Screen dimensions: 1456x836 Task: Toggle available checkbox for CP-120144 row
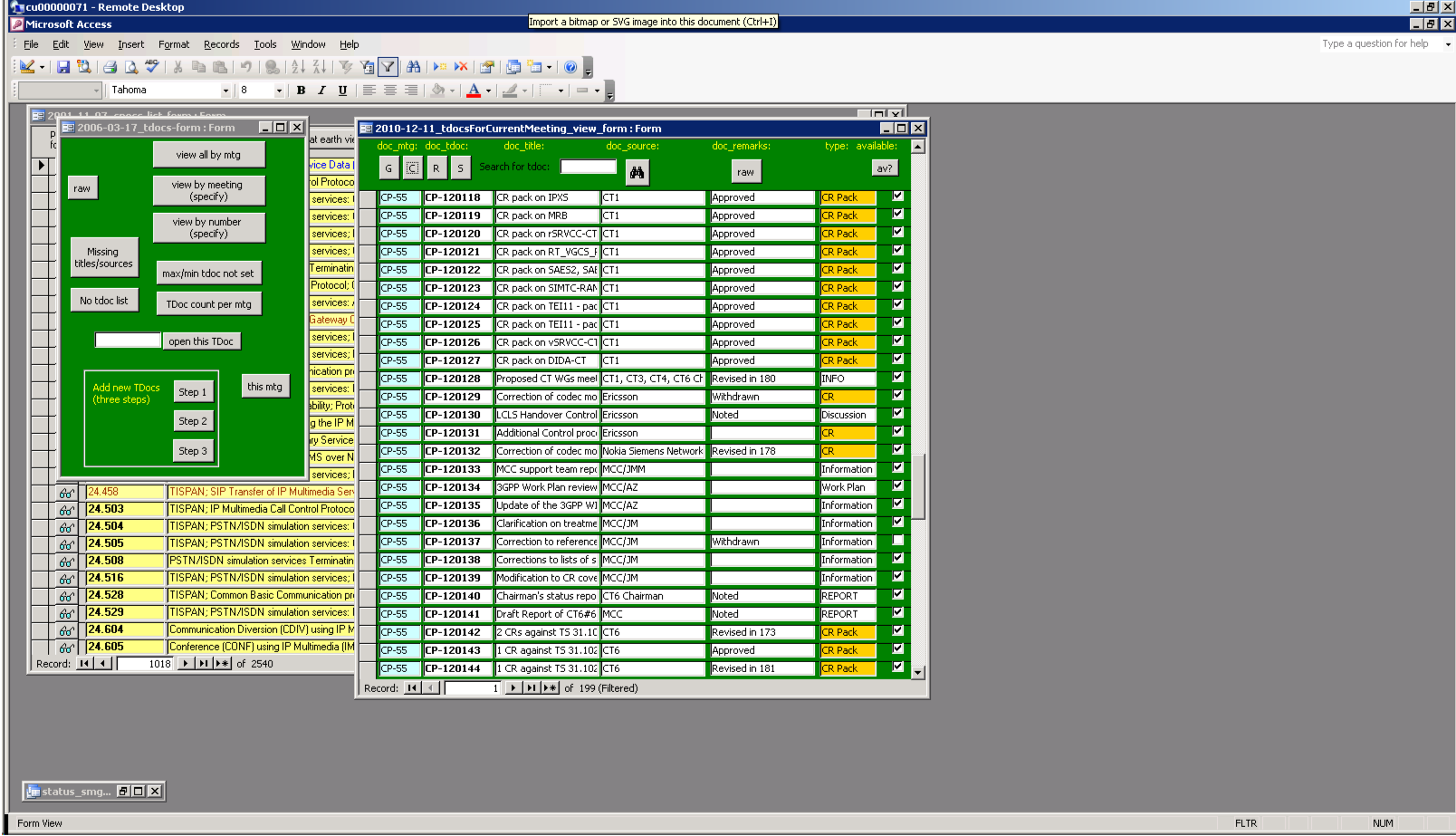coord(898,668)
